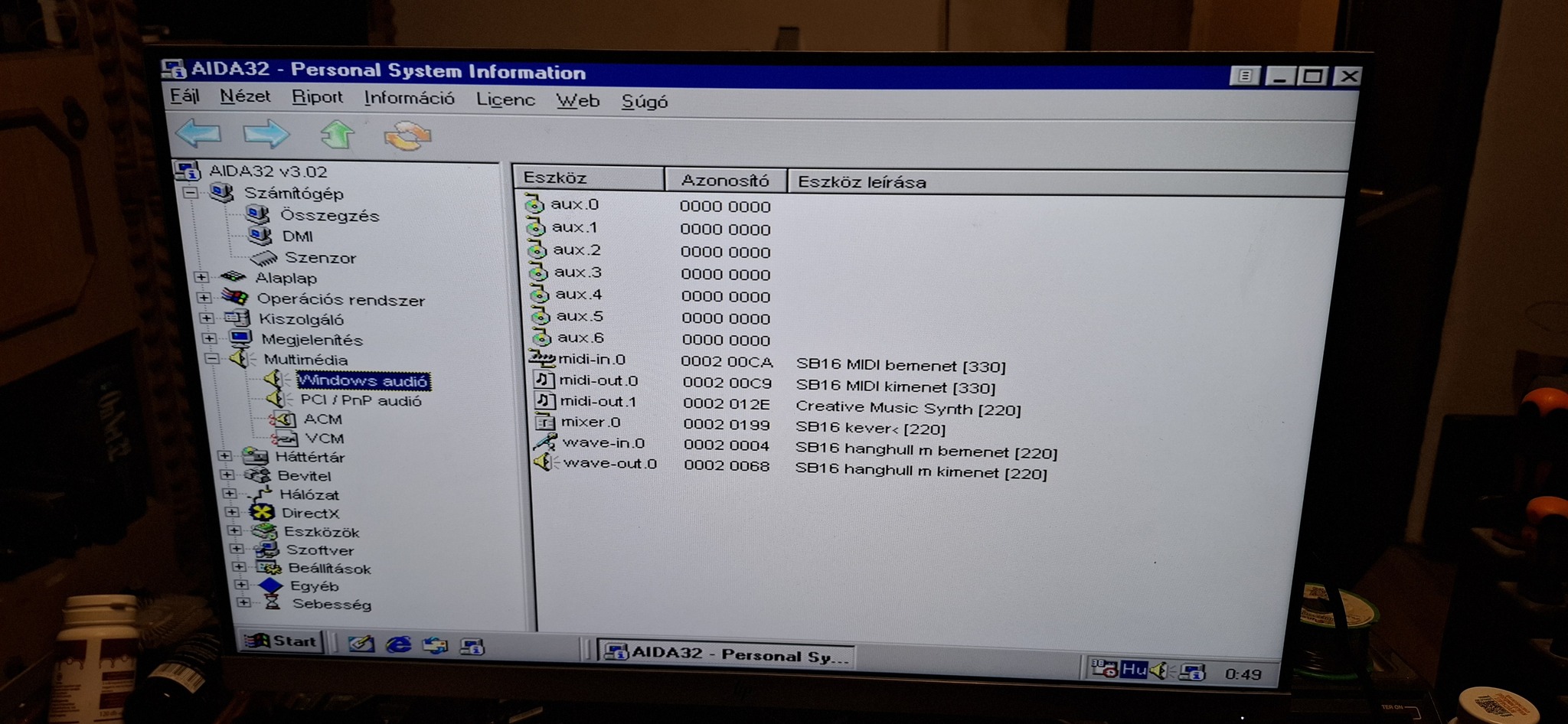
Task: Select the Windows audió tree item
Action: pyautogui.click(x=363, y=381)
